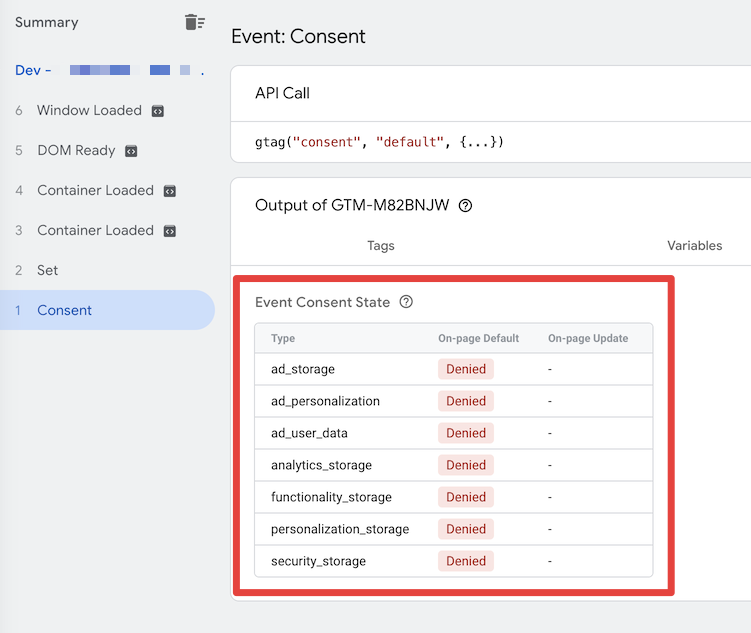751x633 pixels.
Task: Click the clear events trash icon
Action: (194, 22)
